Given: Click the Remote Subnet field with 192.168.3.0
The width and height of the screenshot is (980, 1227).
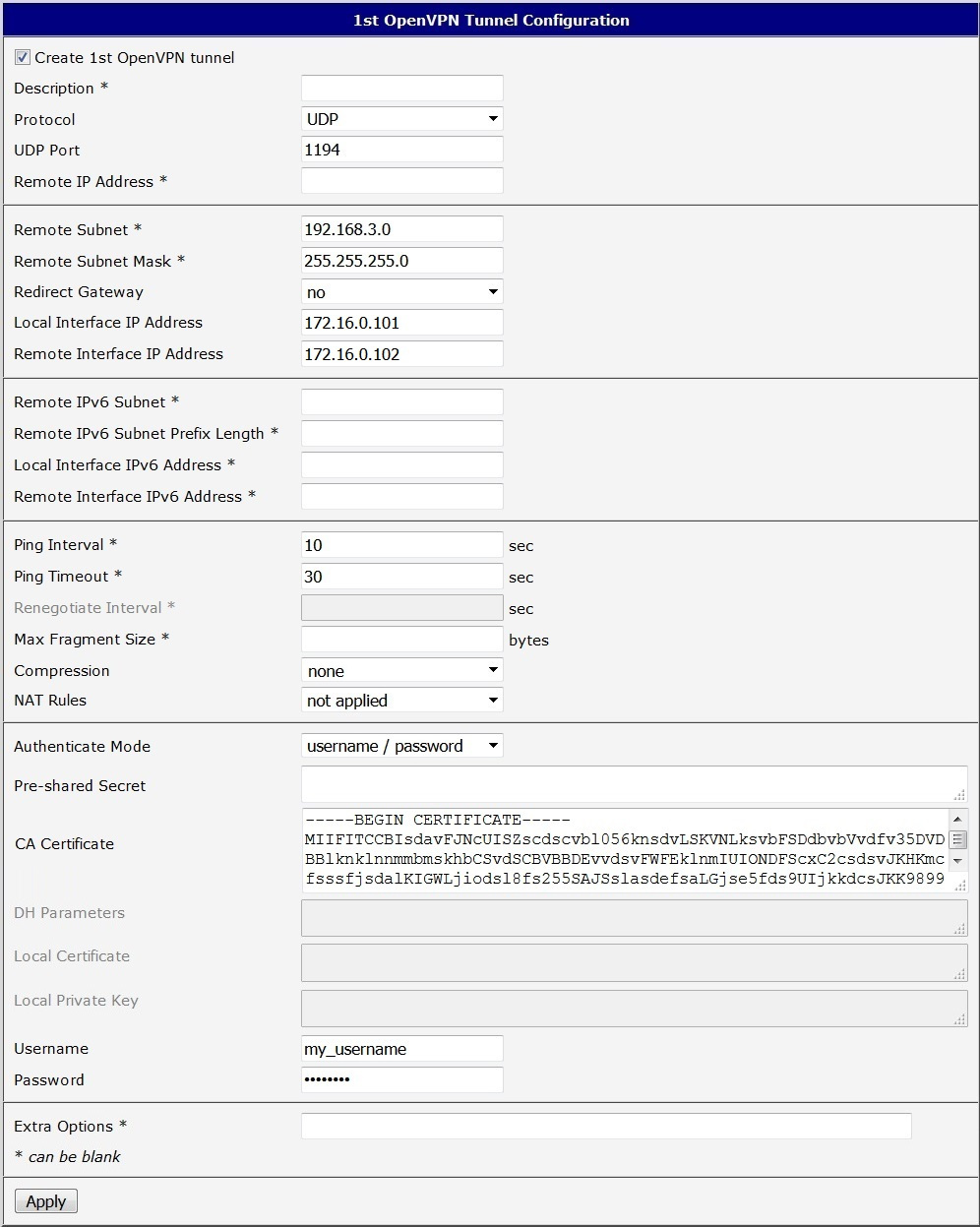Looking at the screenshot, I should point(401,229).
